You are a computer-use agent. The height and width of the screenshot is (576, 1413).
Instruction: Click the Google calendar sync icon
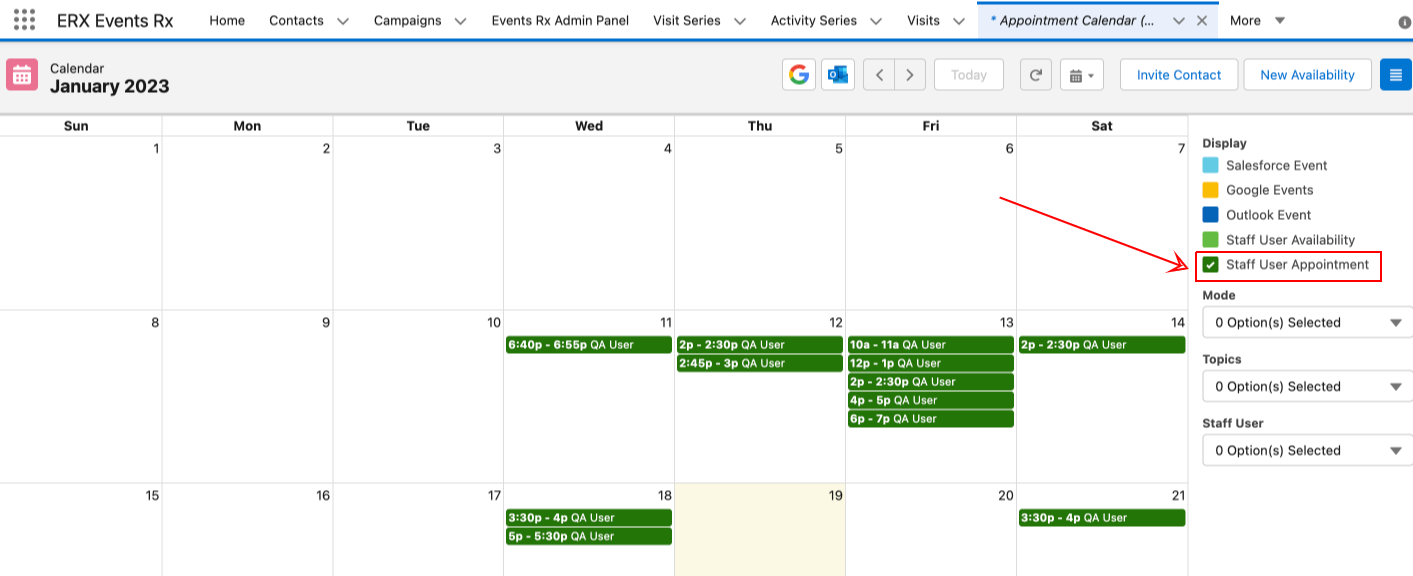tap(798, 75)
